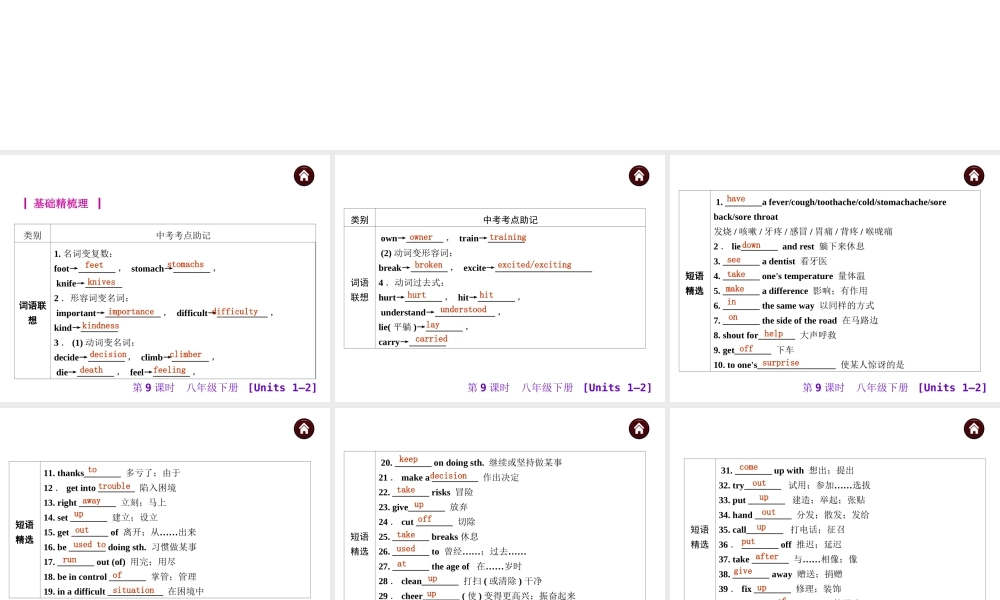Click the 短语精选 label on the 'thanks to' slide

tap(24, 532)
